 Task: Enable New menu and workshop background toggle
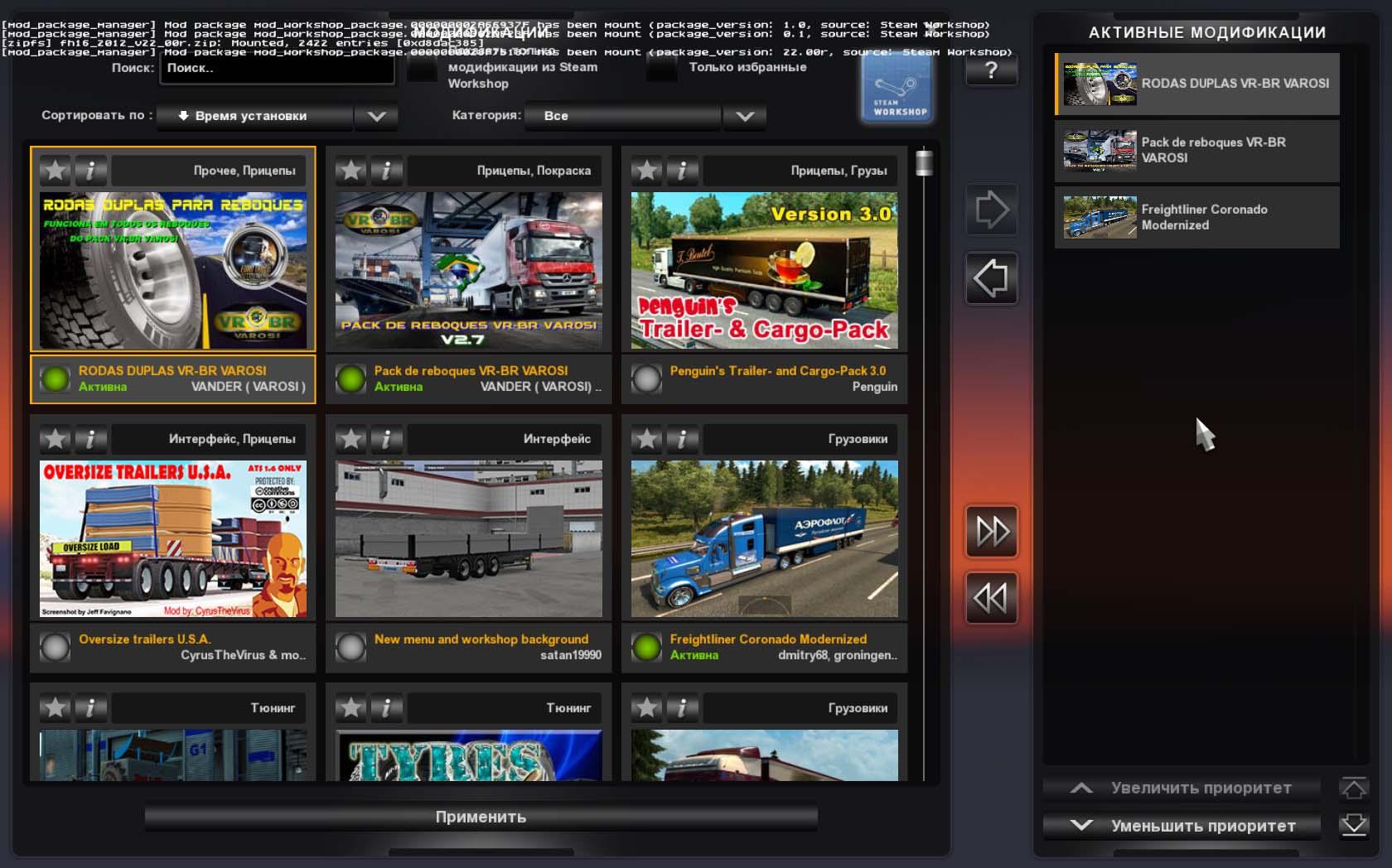(351, 648)
